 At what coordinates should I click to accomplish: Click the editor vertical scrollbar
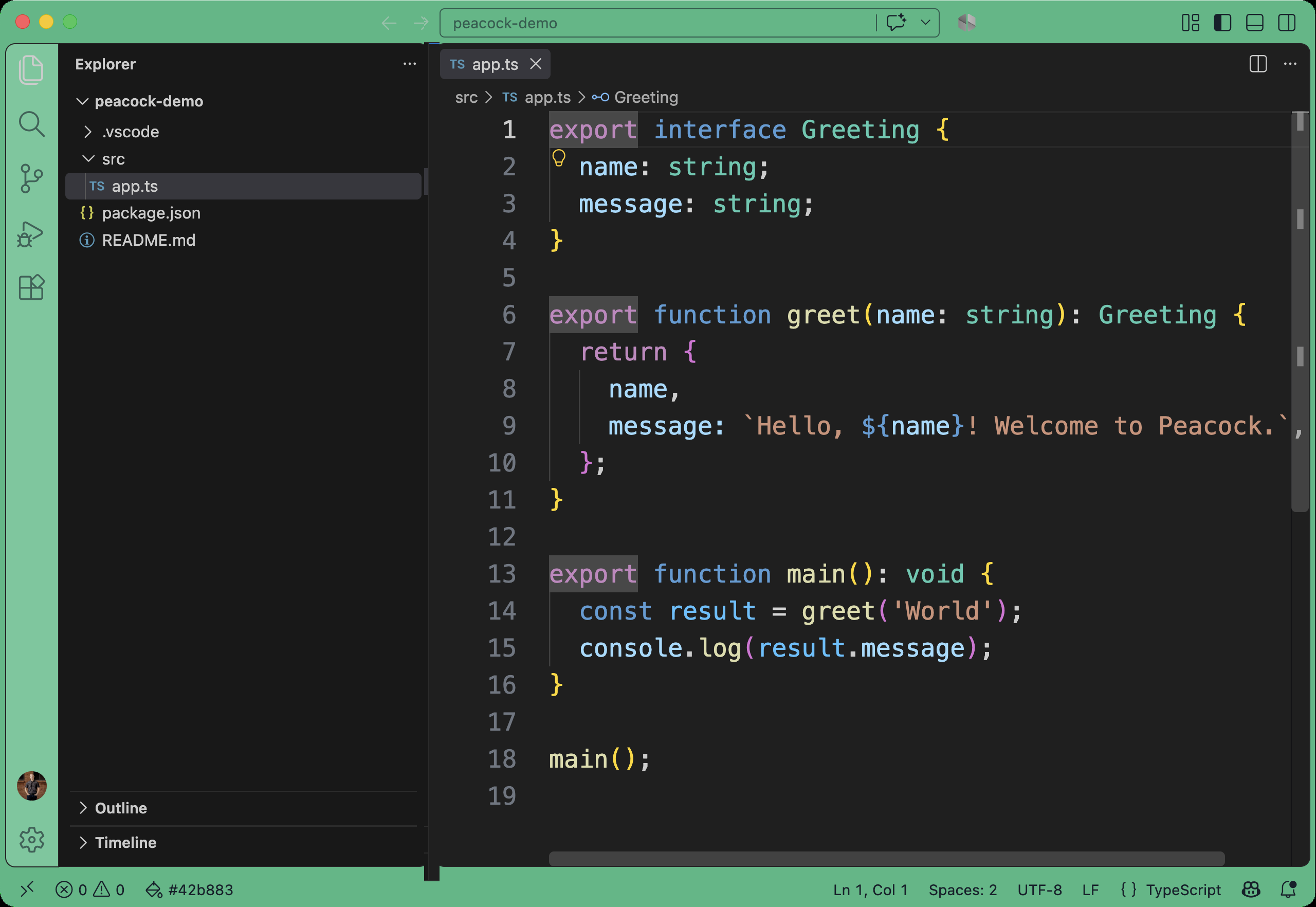click(x=1300, y=312)
